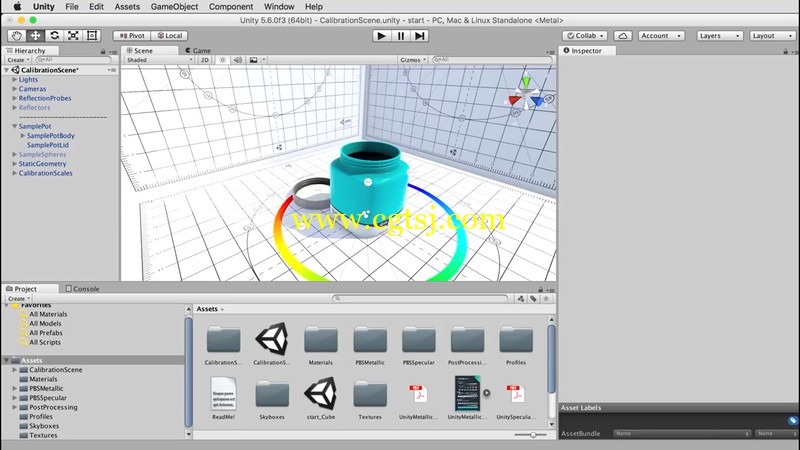Screen dimensions: 800x450
Task: Select the Move tool
Action: point(35,36)
